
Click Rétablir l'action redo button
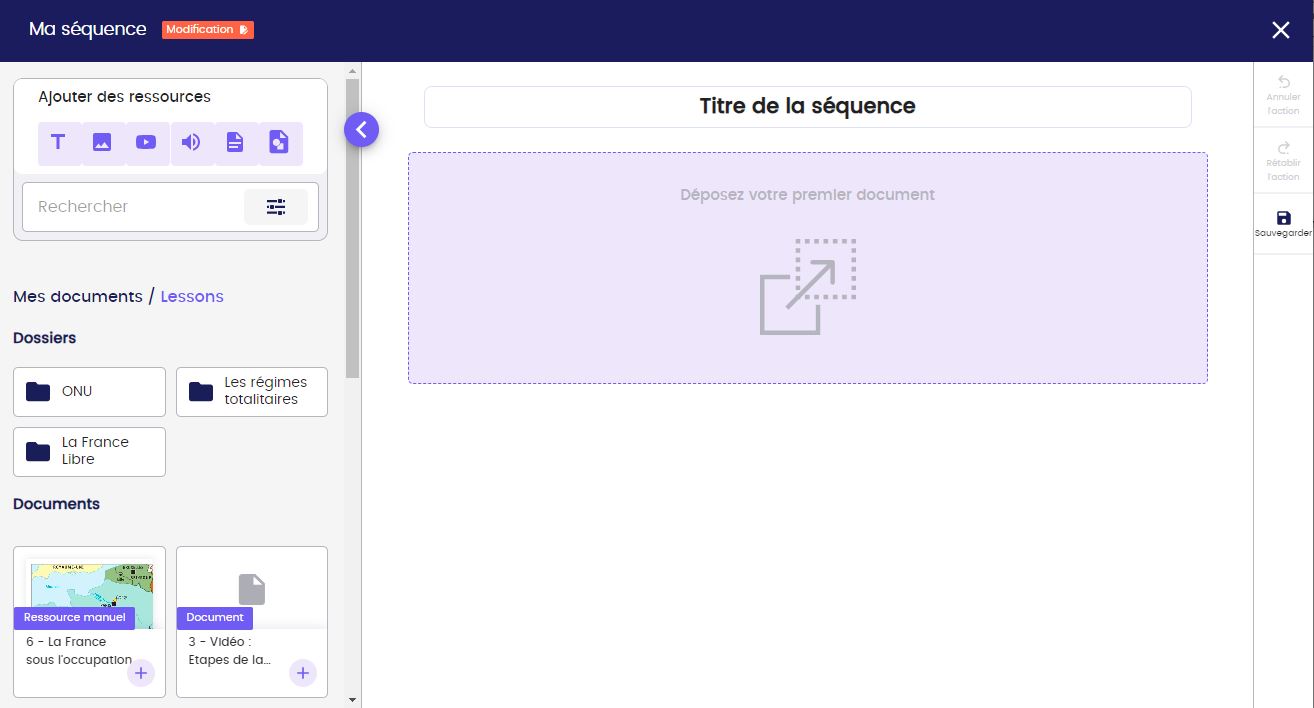(x=1284, y=161)
